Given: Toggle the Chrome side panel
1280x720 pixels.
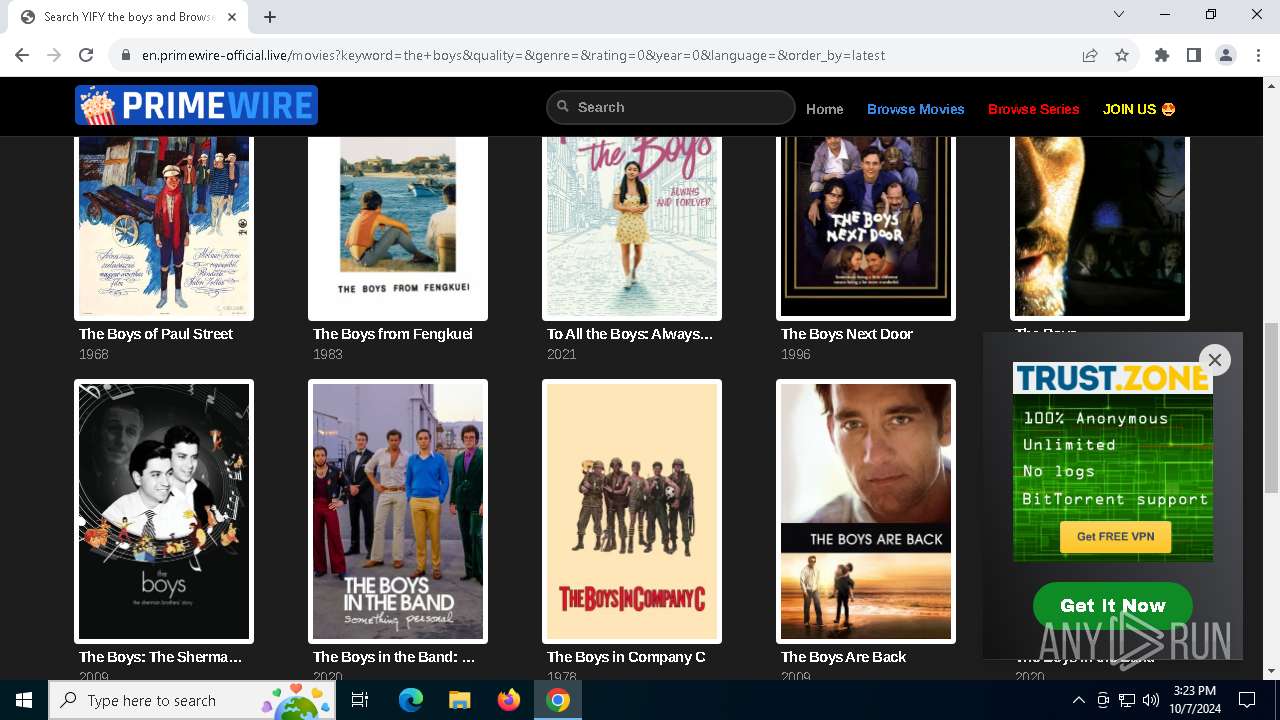Looking at the screenshot, I should pos(1194,55).
